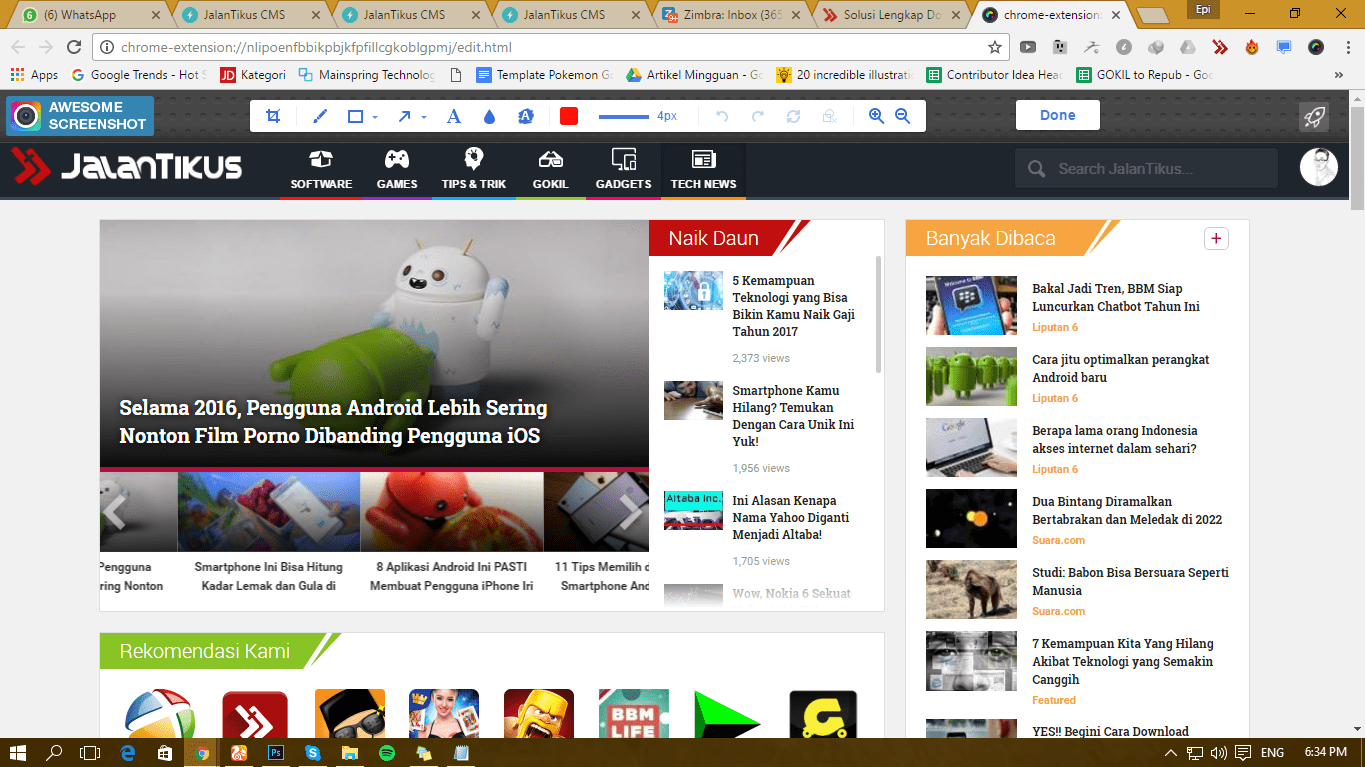The width and height of the screenshot is (1365, 767).
Task: Open the TIPS & TRIK menu item
Action: [474, 171]
